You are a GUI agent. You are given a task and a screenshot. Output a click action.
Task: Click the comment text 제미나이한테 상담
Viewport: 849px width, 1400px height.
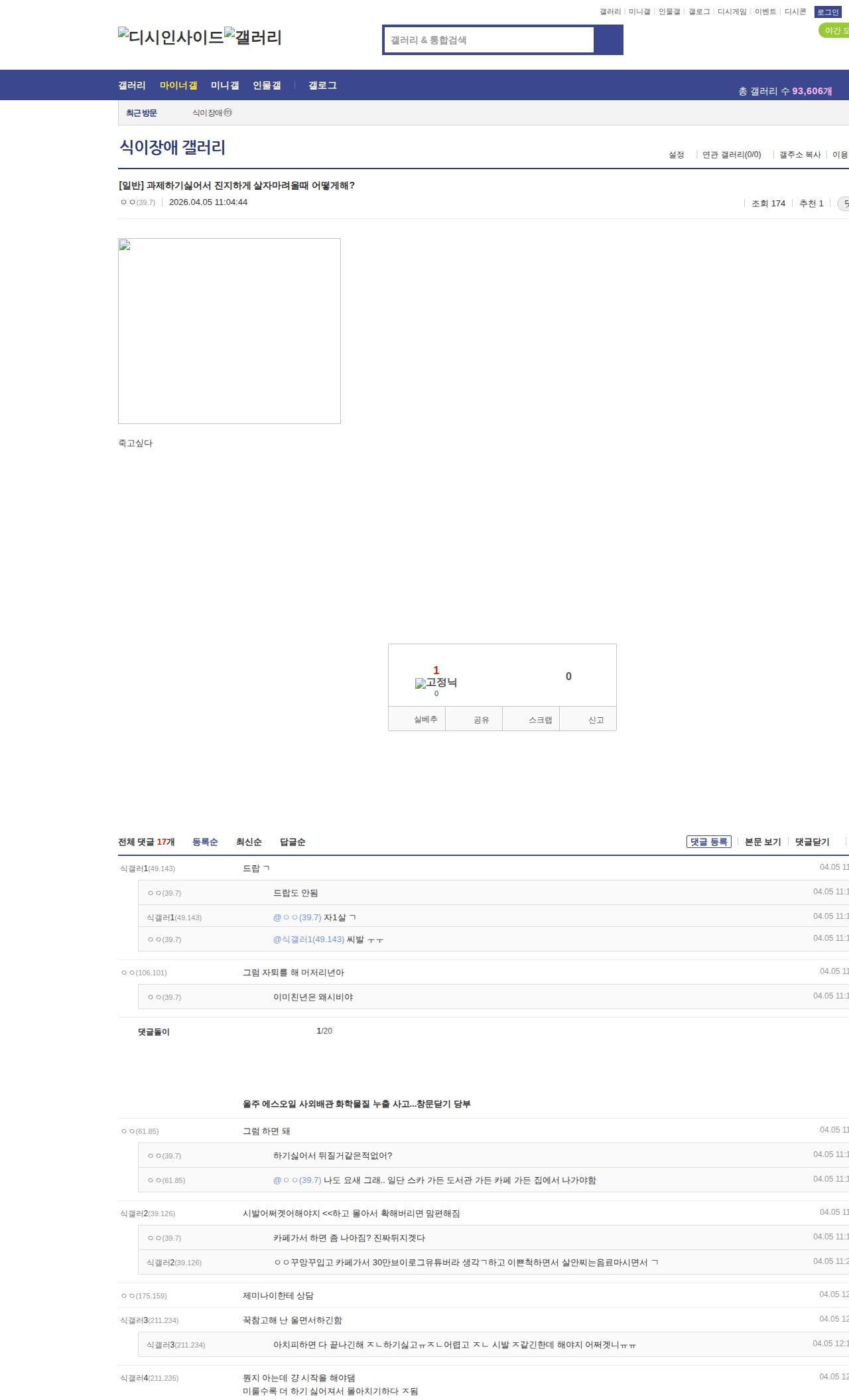[x=278, y=1296]
